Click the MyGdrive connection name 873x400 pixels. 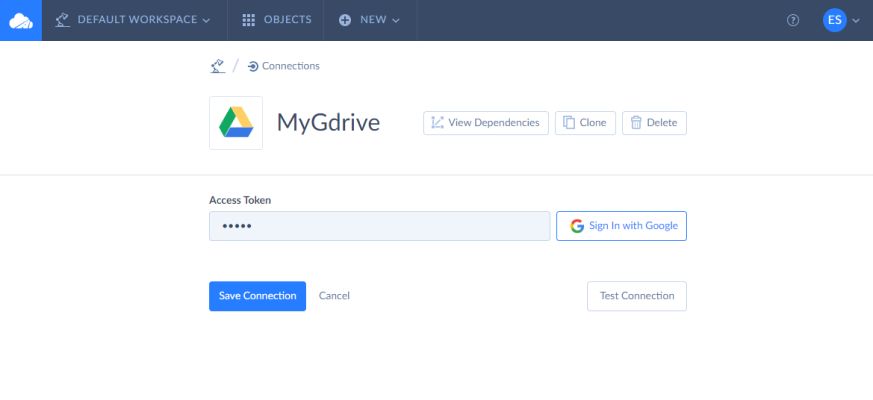coord(328,123)
